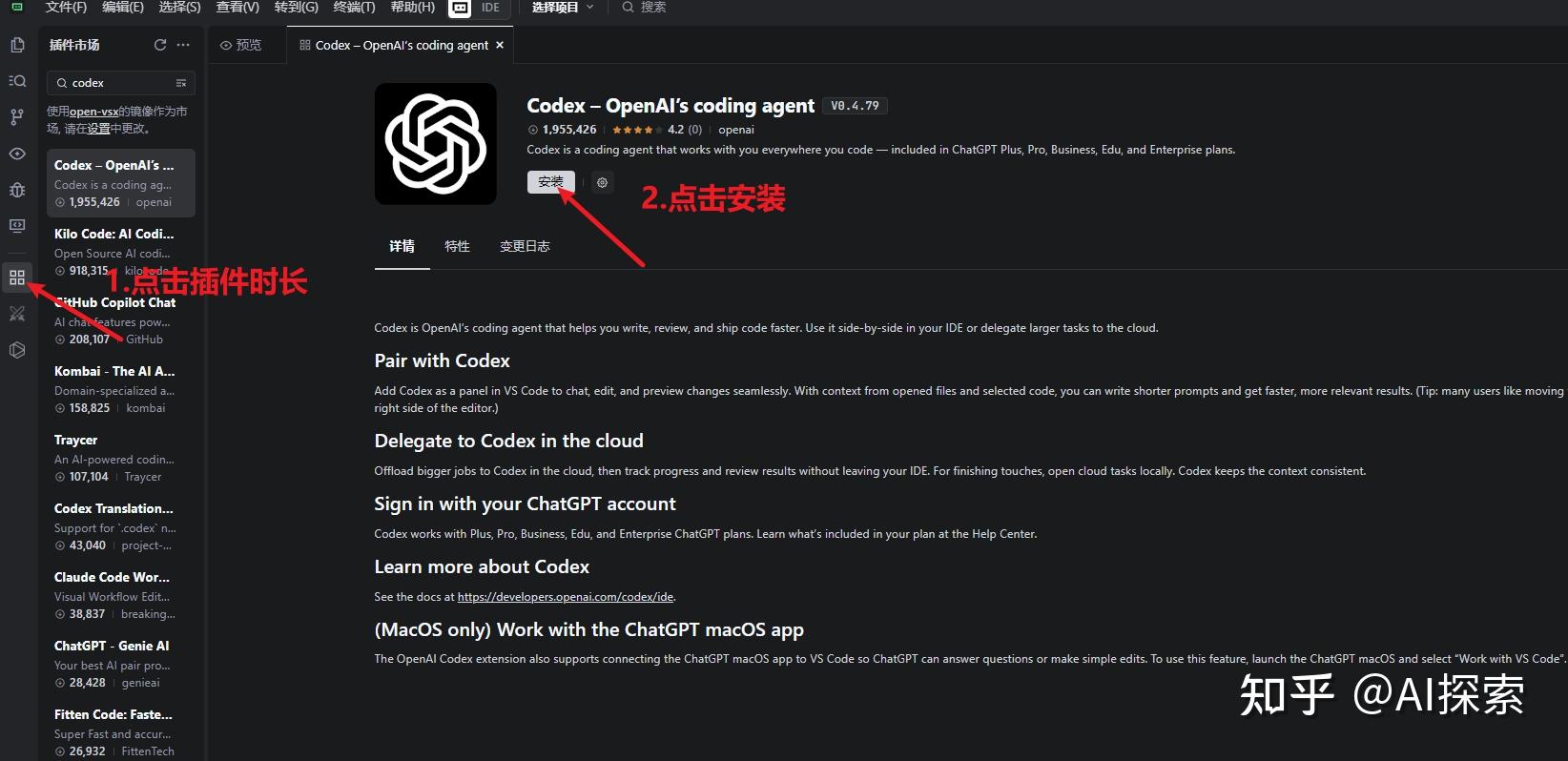Viewport: 1568px width, 761px height.
Task: Open the 帮助(H) menu
Action: (413, 7)
